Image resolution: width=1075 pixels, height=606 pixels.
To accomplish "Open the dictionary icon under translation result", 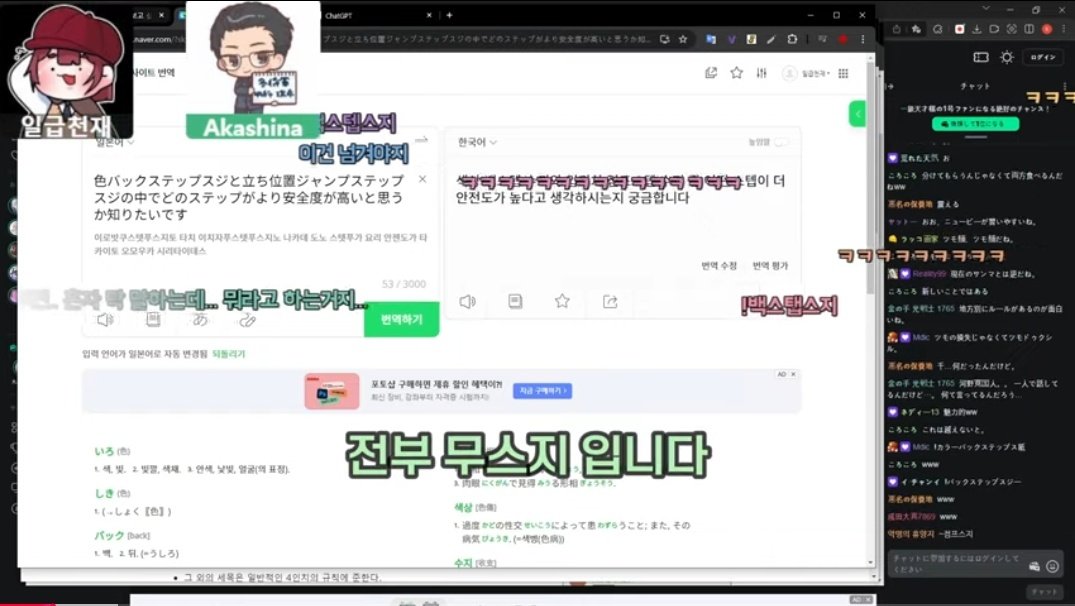I will 515,302.
